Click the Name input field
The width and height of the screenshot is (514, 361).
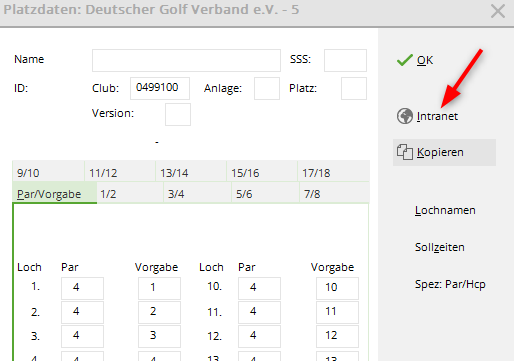186,60
